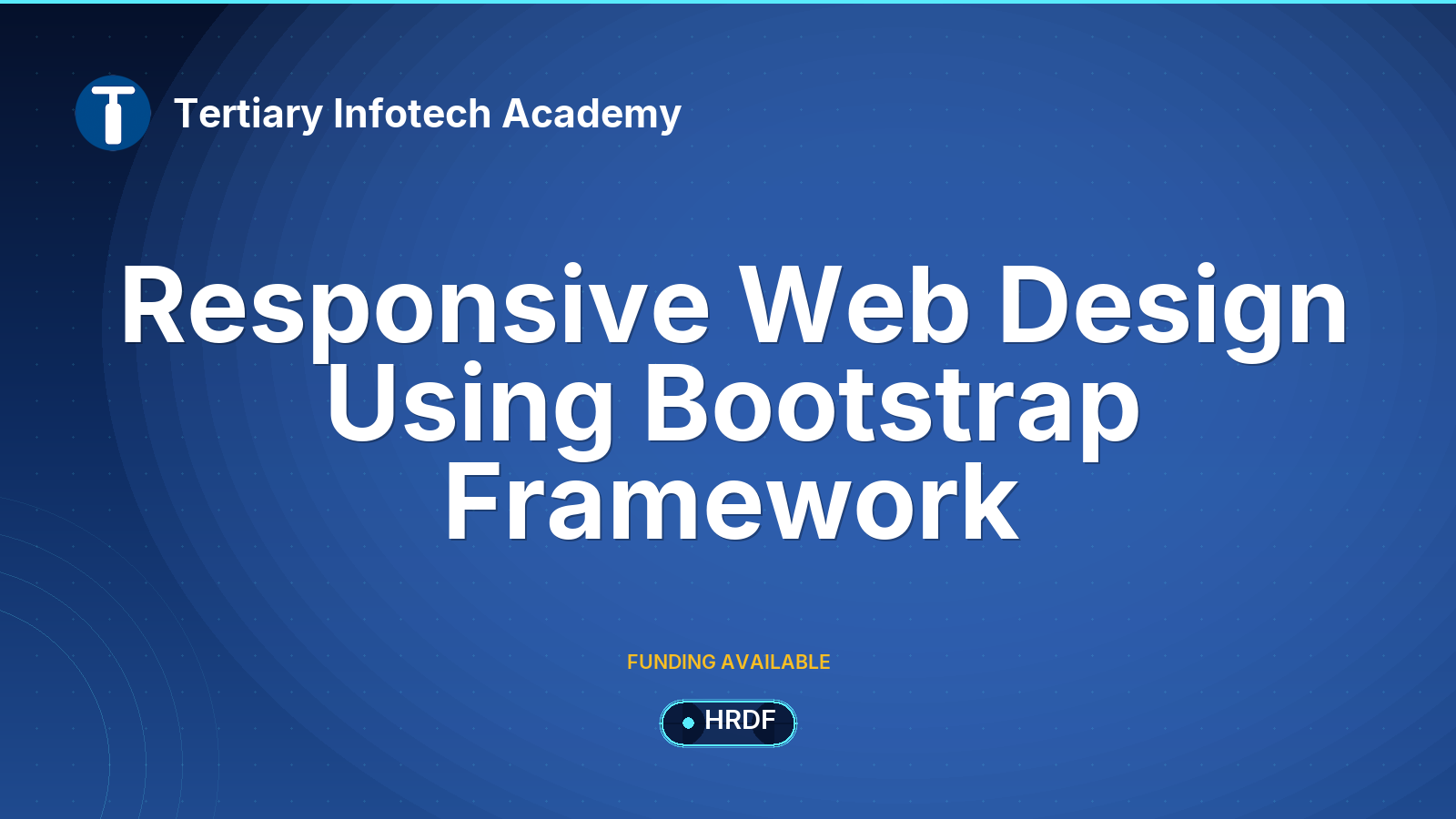Click the Tertiary Infotech round T logo
This screenshot has height=819, width=1456.
(113, 113)
